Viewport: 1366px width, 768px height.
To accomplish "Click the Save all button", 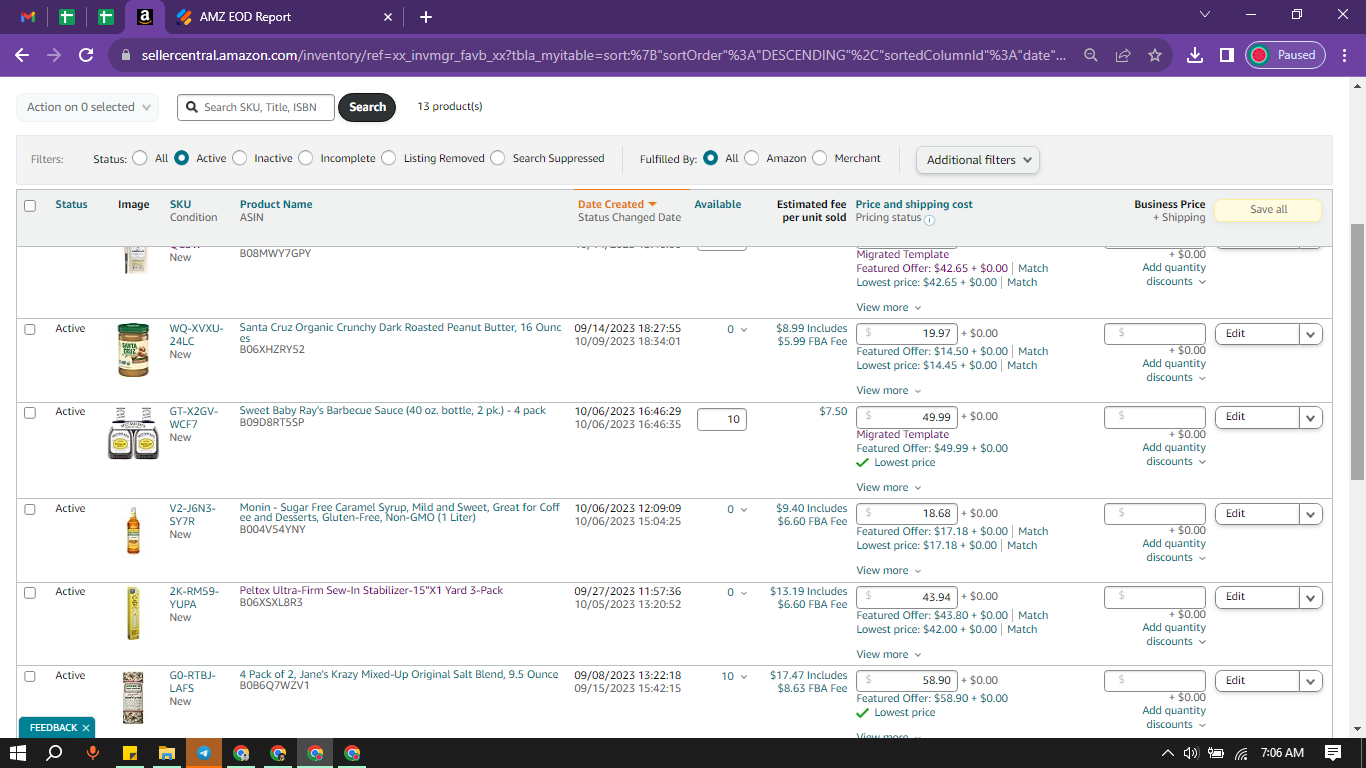I will point(1268,210).
